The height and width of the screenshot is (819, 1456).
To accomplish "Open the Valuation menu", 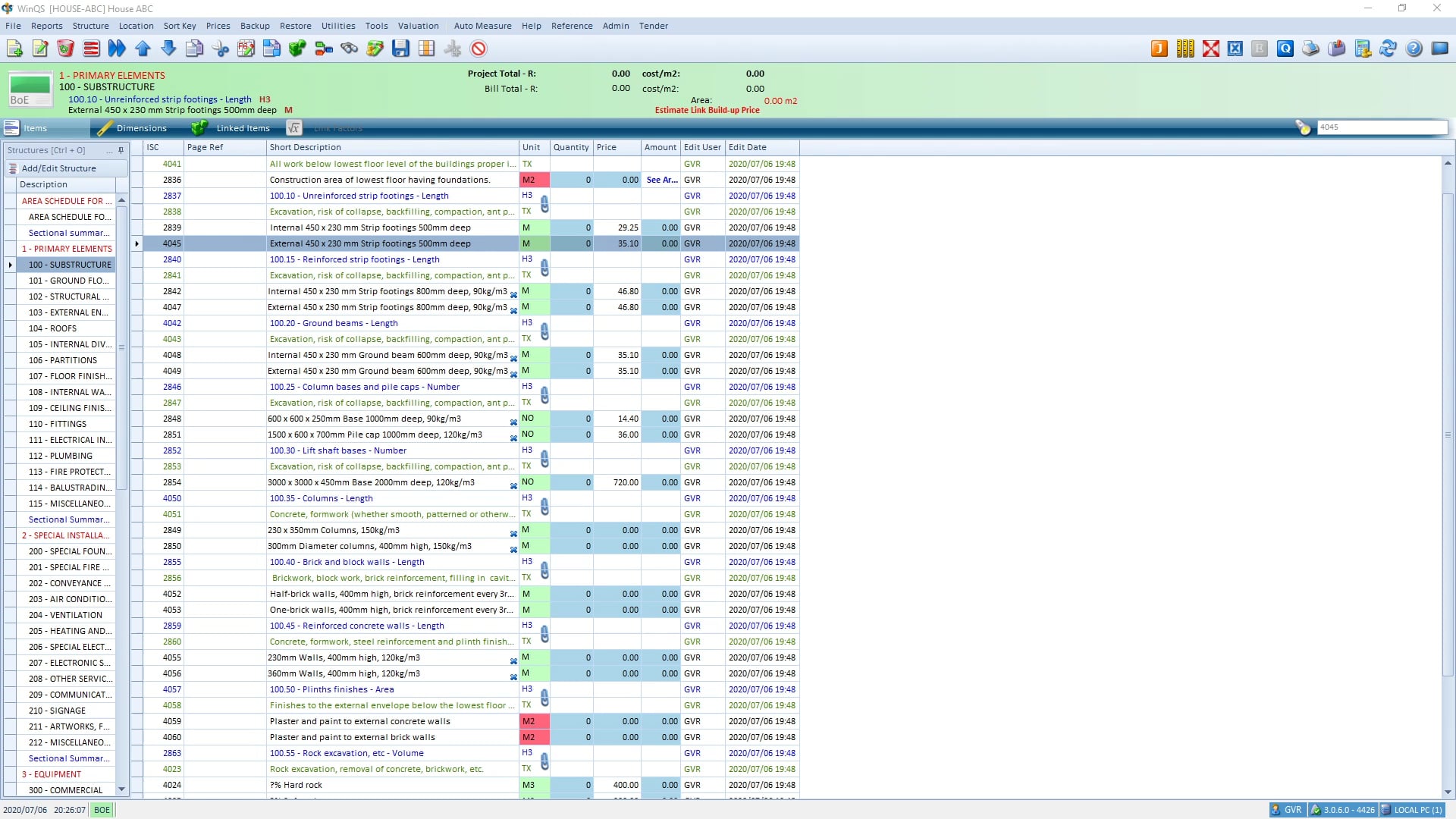I will tap(418, 25).
